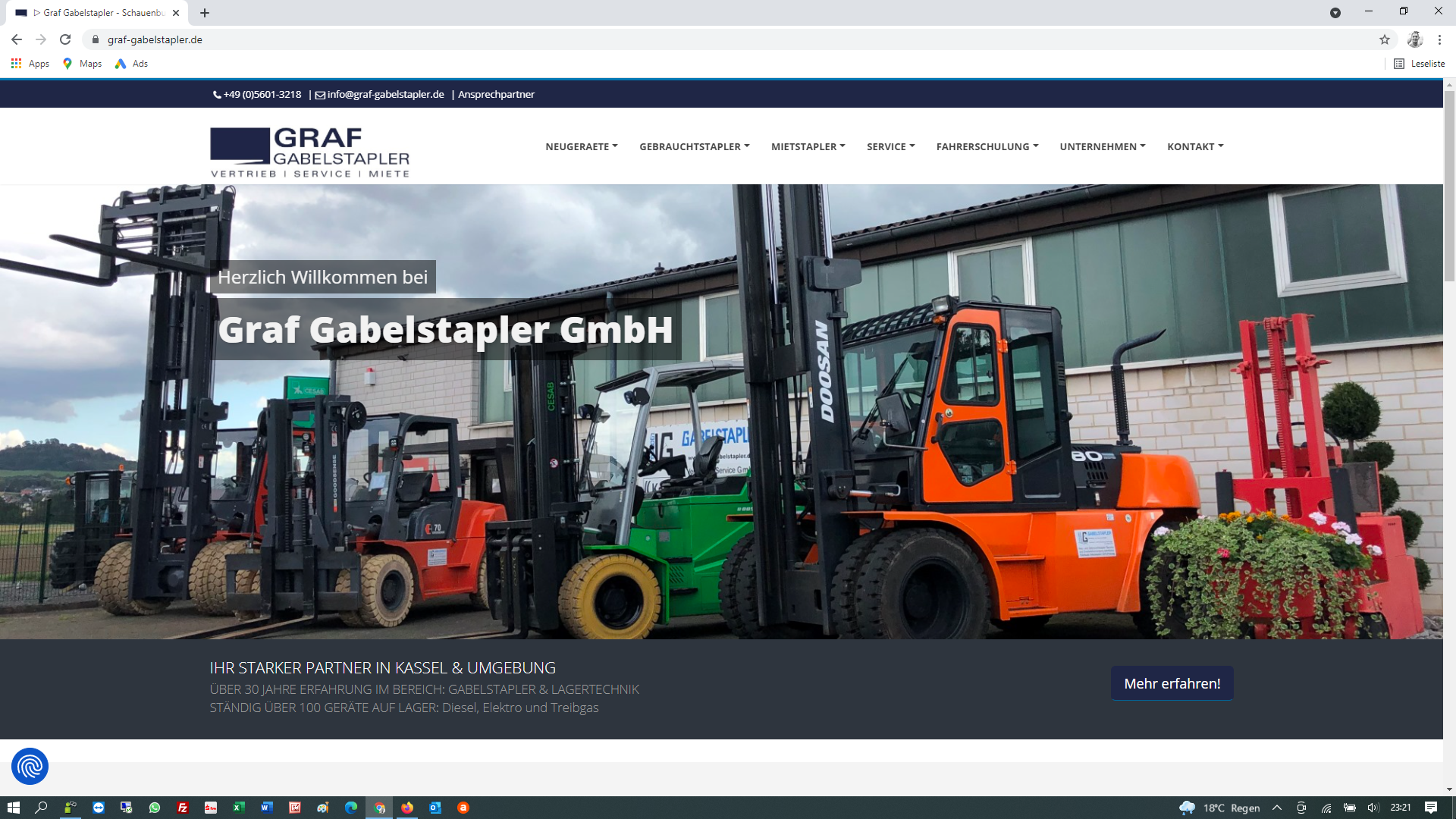Click the Graf Gabelstapler logo
1456x819 pixels.
[x=309, y=152]
